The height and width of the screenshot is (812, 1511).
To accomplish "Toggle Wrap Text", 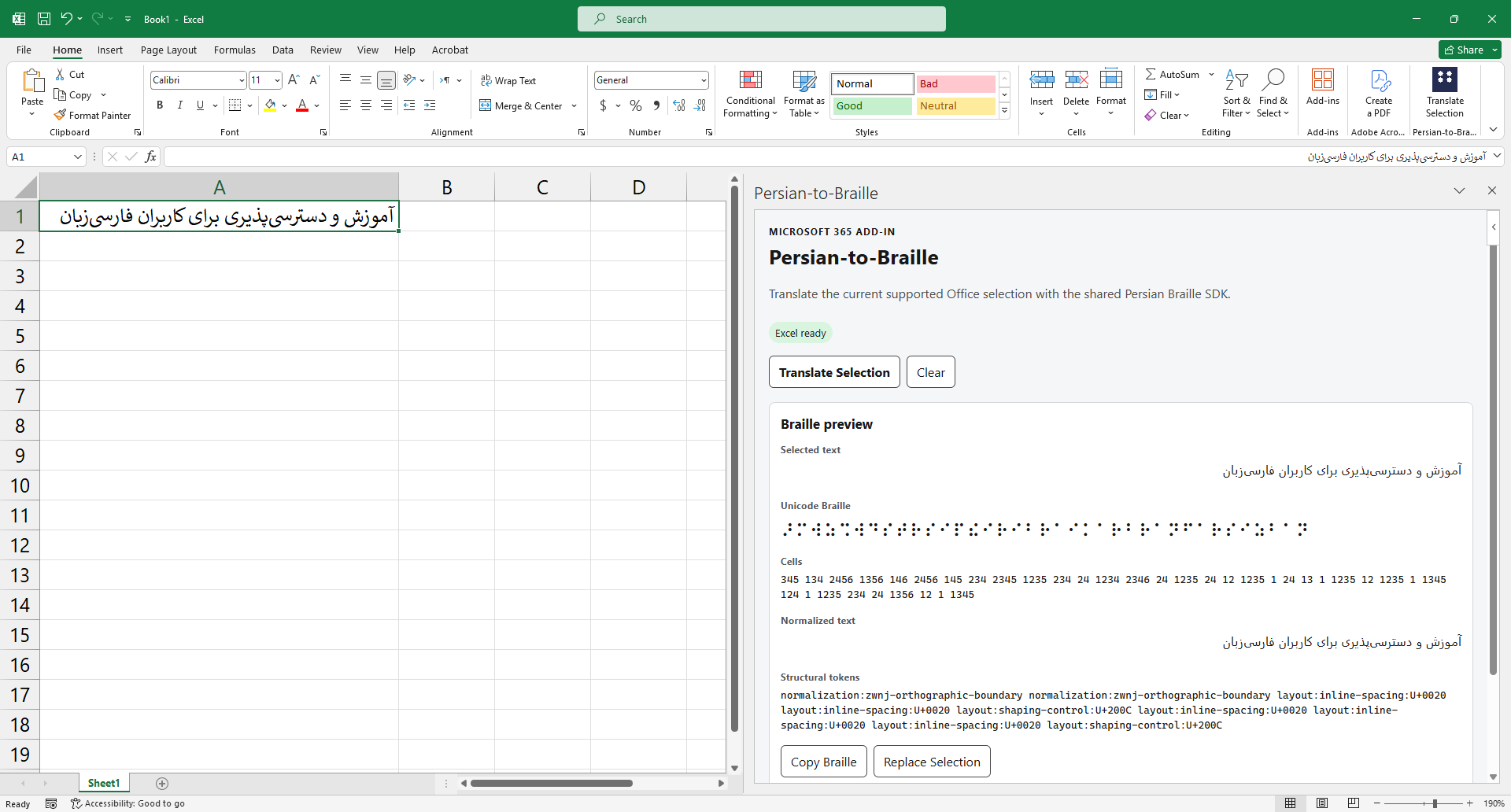I will click(x=508, y=80).
